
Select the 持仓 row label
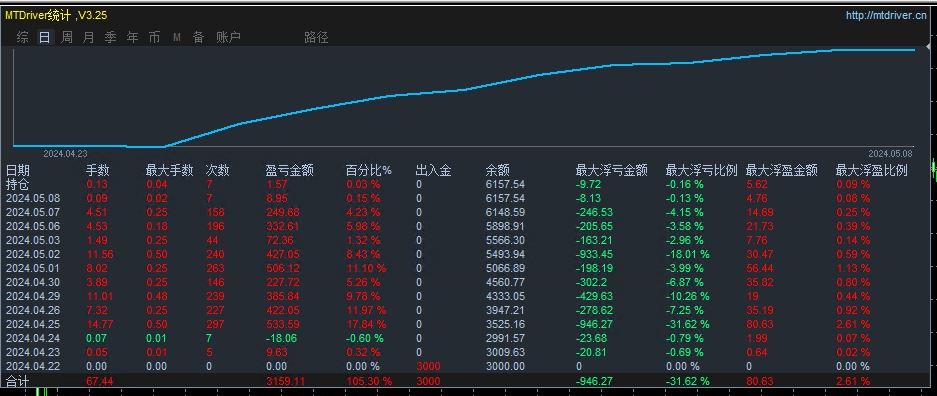tap(17, 184)
